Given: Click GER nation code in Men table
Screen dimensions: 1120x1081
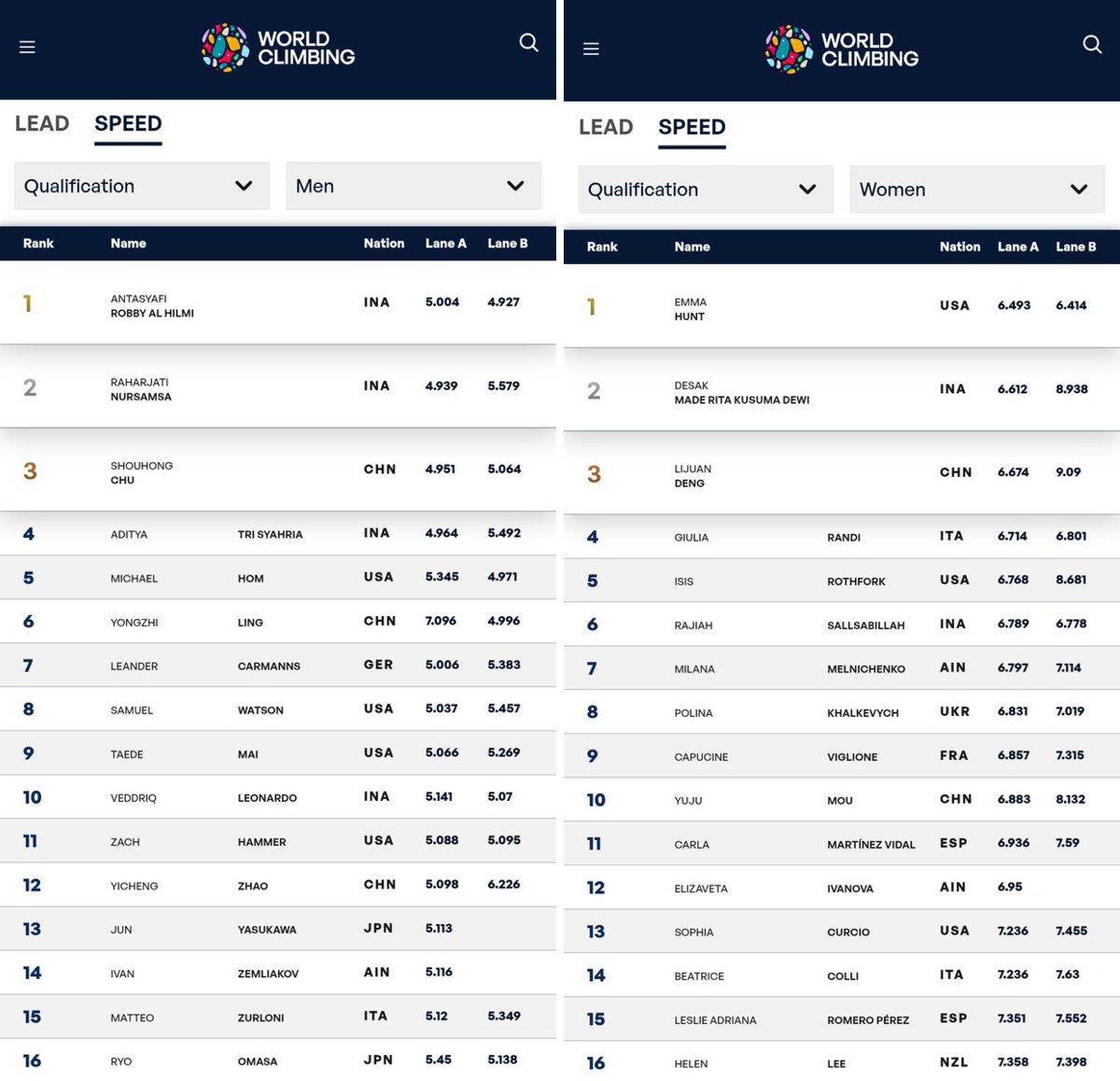Looking at the screenshot, I should click(x=378, y=665).
